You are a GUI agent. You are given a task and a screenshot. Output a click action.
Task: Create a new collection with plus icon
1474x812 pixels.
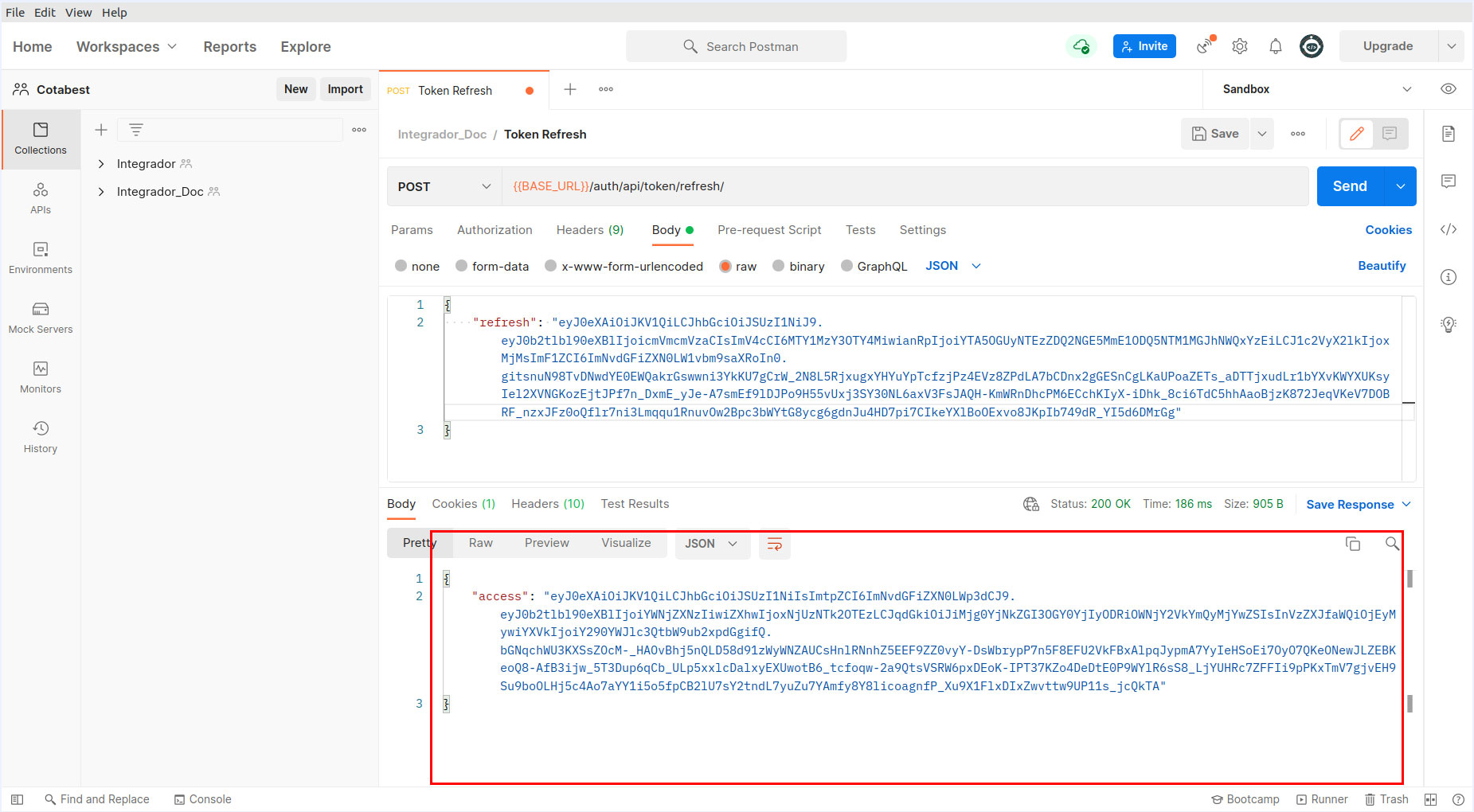(x=101, y=130)
